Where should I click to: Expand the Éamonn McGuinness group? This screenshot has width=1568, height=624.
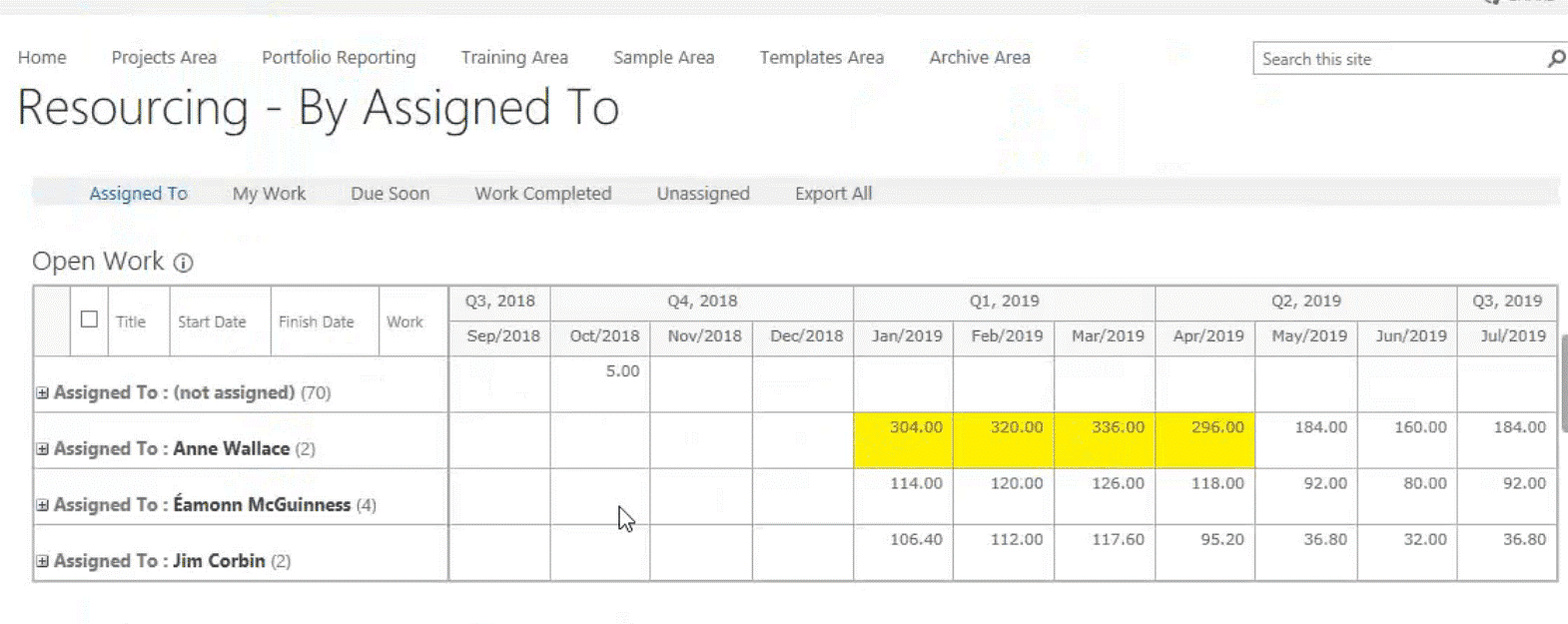pos(42,505)
